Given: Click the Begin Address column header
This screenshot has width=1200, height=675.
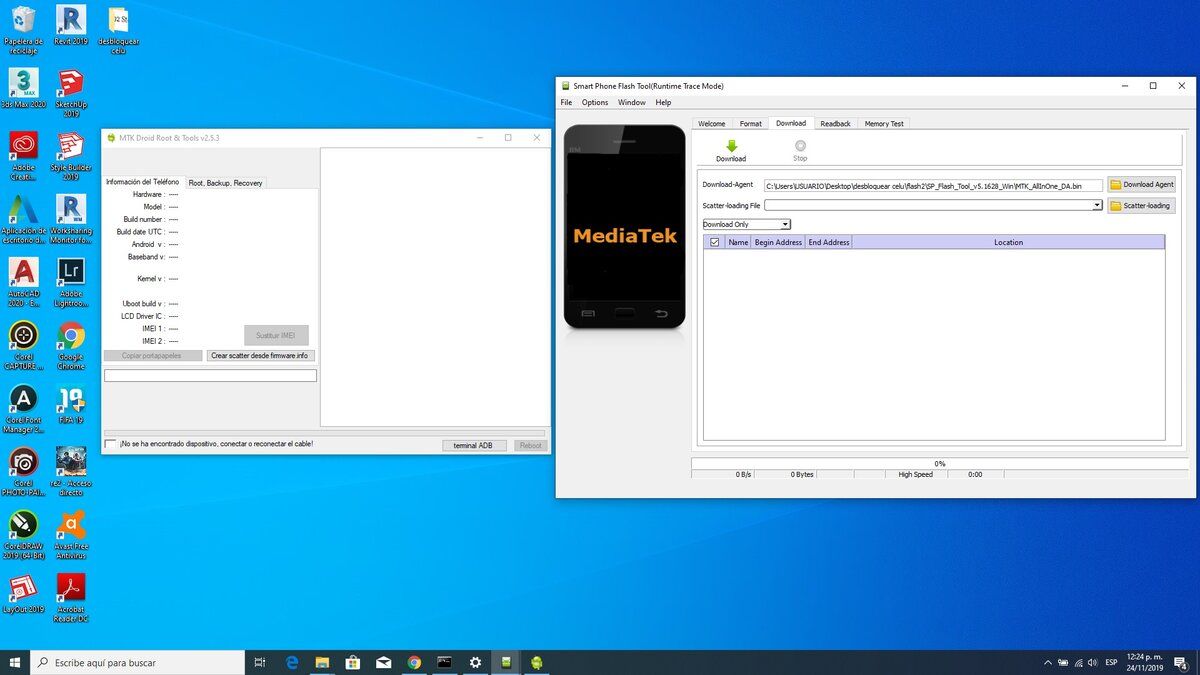Looking at the screenshot, I should [778, 242].
